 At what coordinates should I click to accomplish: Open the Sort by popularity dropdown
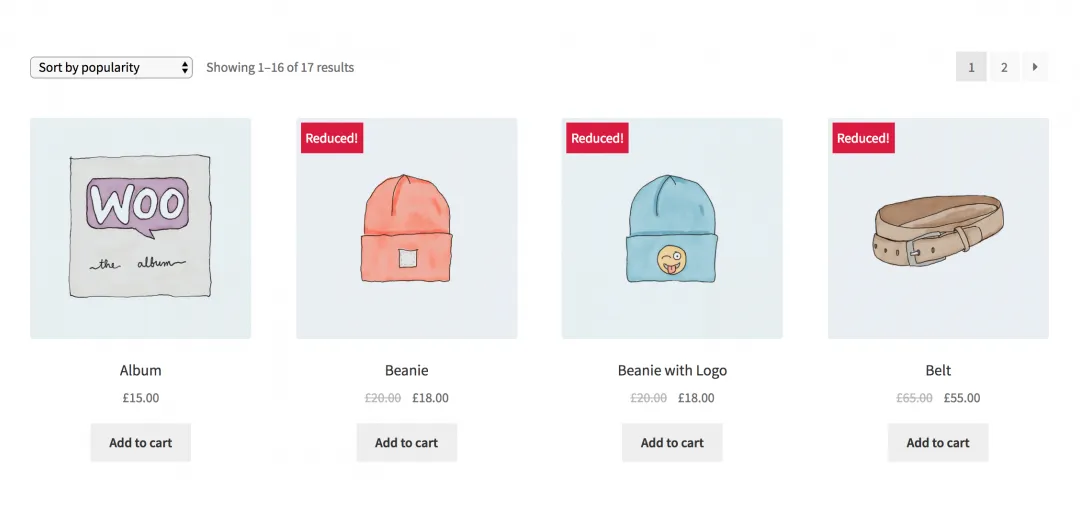pyautogui.click(x=111, y=68)
